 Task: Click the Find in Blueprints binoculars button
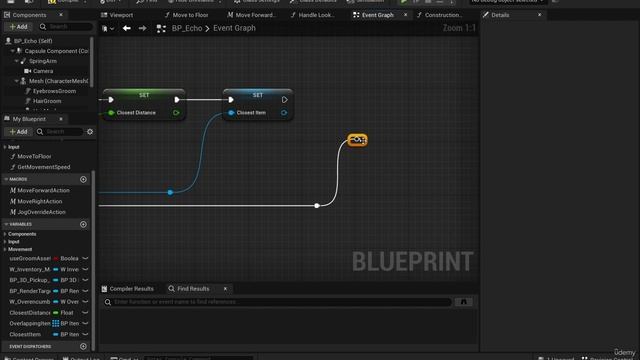464,302
